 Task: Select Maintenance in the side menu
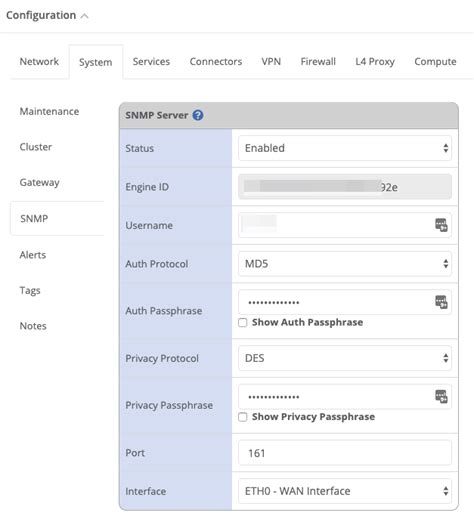(49, 111)
